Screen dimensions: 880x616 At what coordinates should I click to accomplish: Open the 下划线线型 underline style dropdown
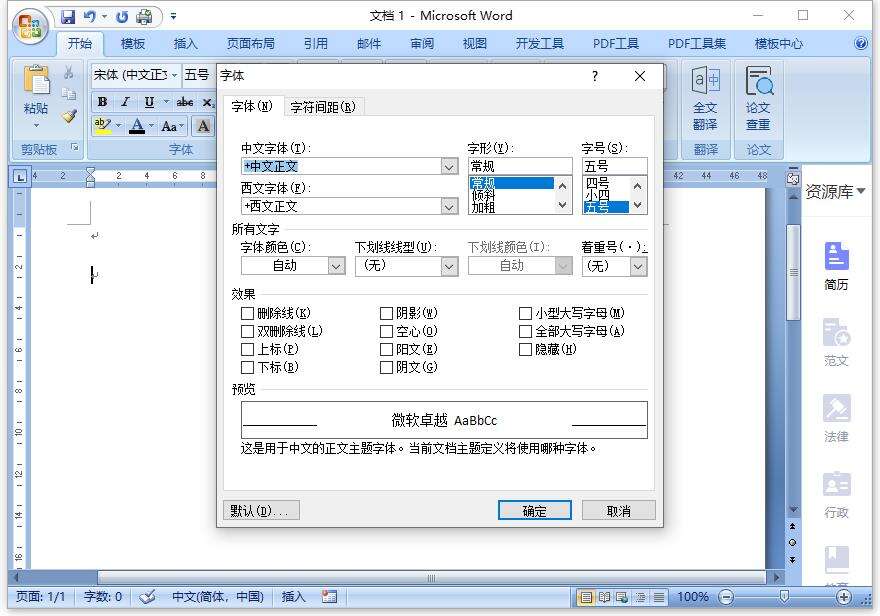point(449,266)
